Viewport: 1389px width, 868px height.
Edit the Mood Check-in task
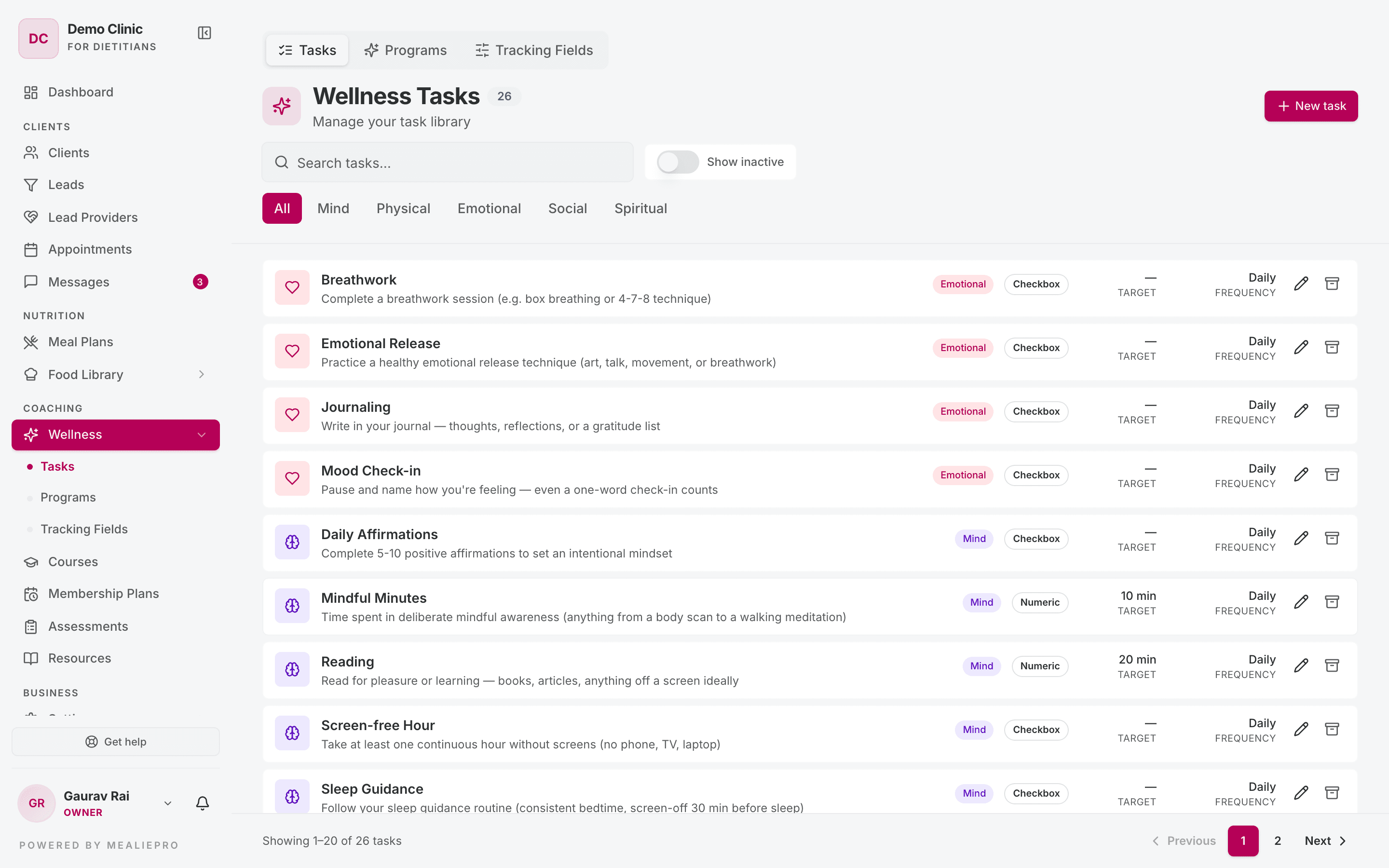[1301, 475]
